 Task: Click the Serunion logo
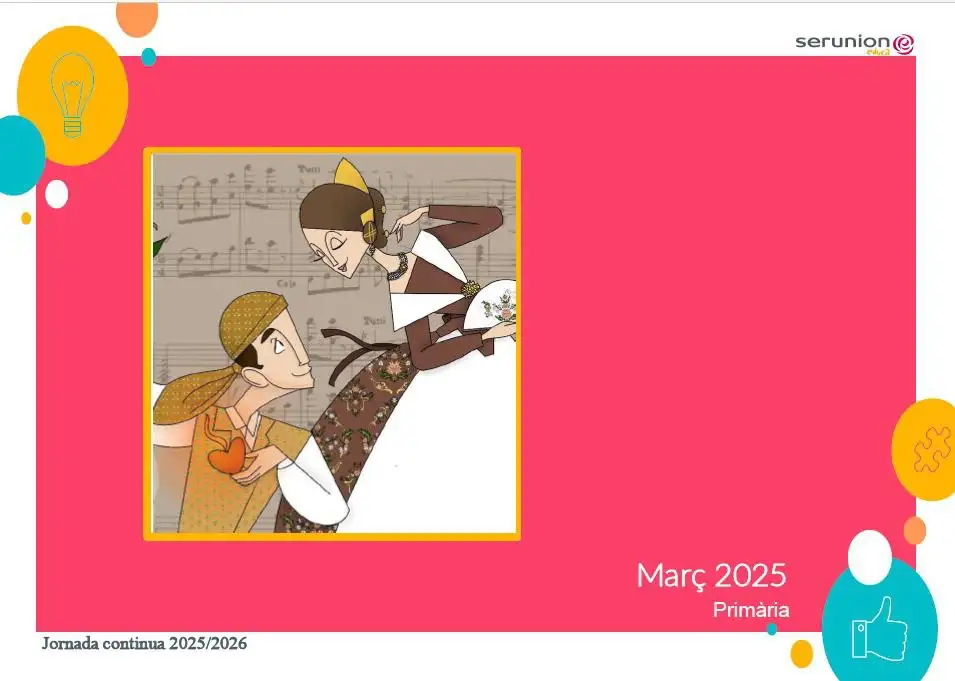coord(854,43)
